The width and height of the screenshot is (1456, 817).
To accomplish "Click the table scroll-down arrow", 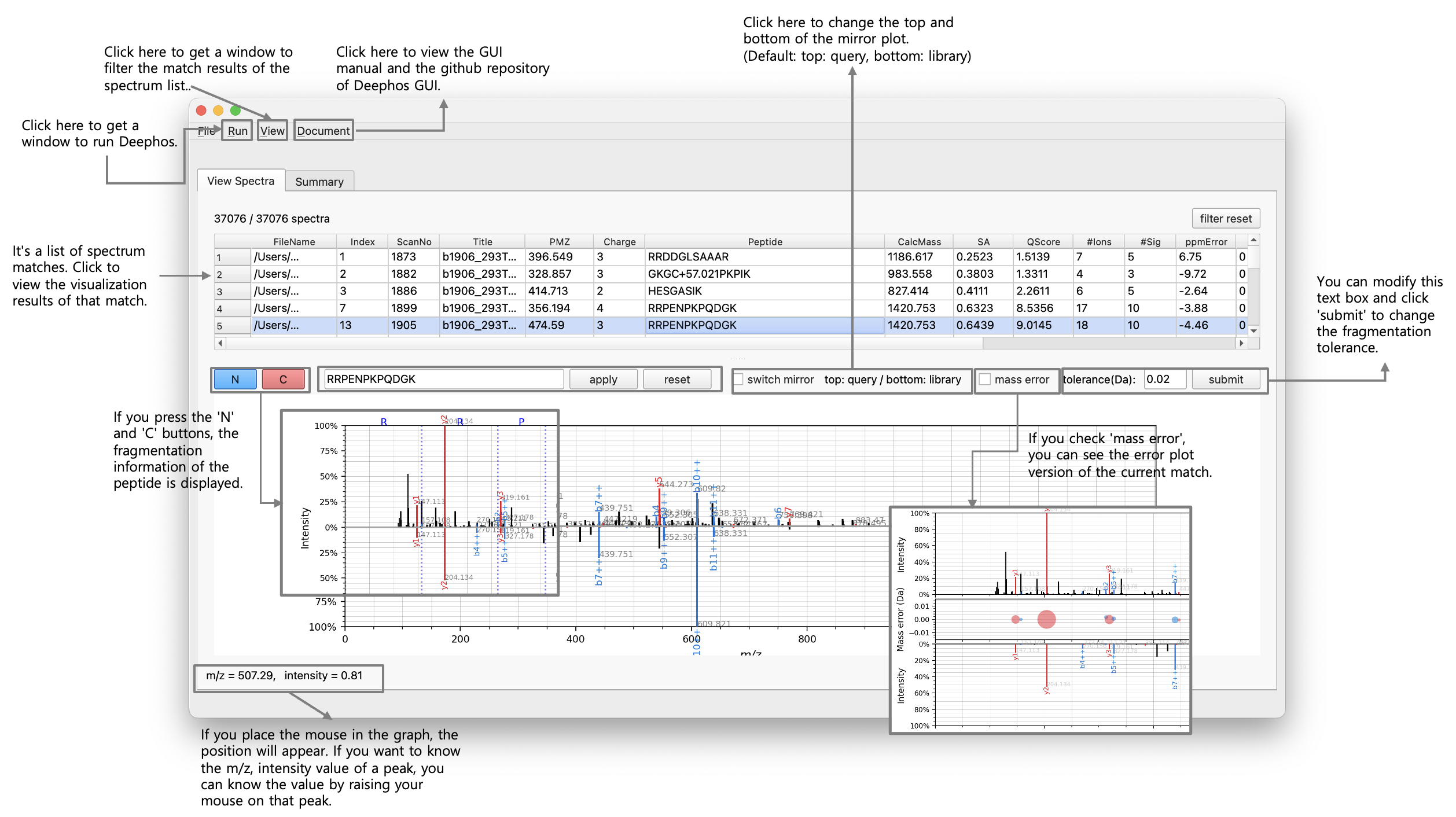I will point(1253,331).
